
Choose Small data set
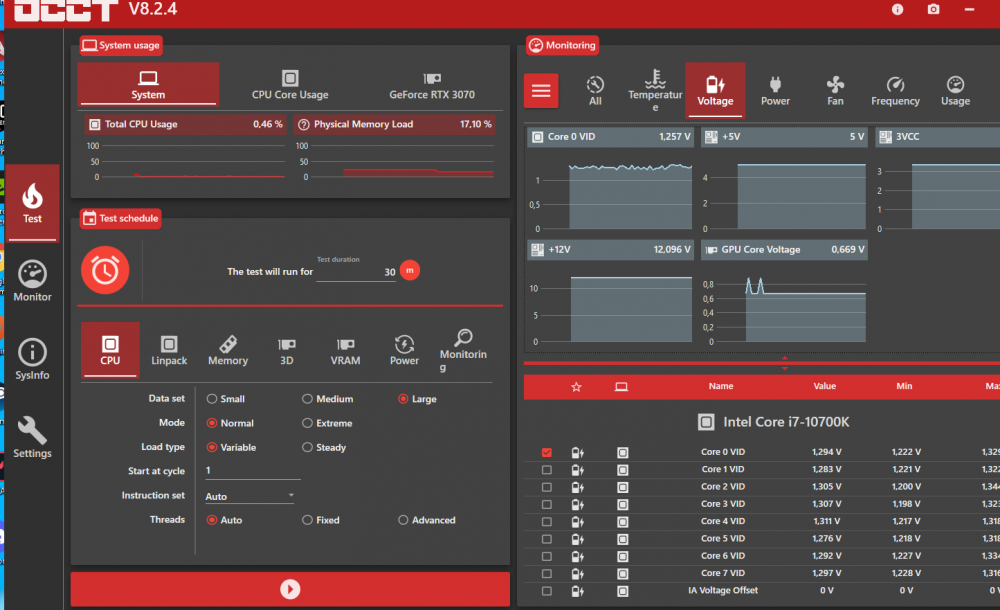coord(226,399)
